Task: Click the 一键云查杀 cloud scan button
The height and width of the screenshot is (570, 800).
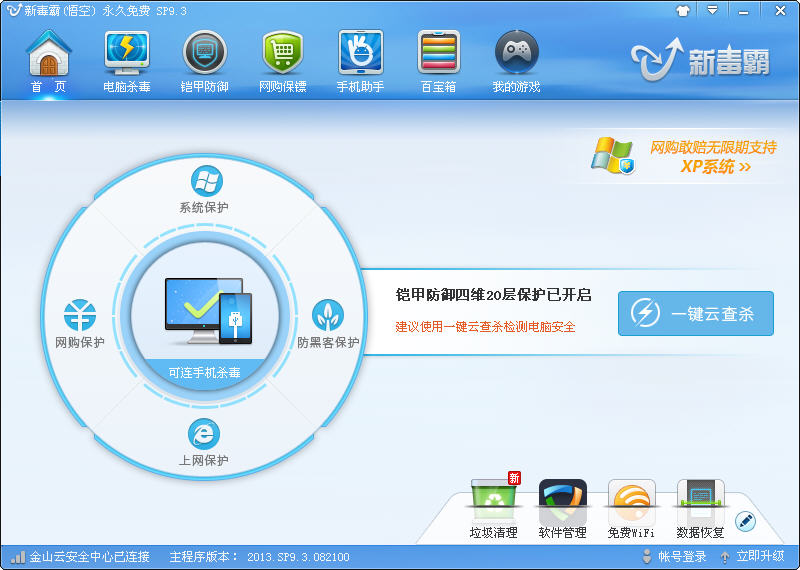Action: click(x=695, y=314)
